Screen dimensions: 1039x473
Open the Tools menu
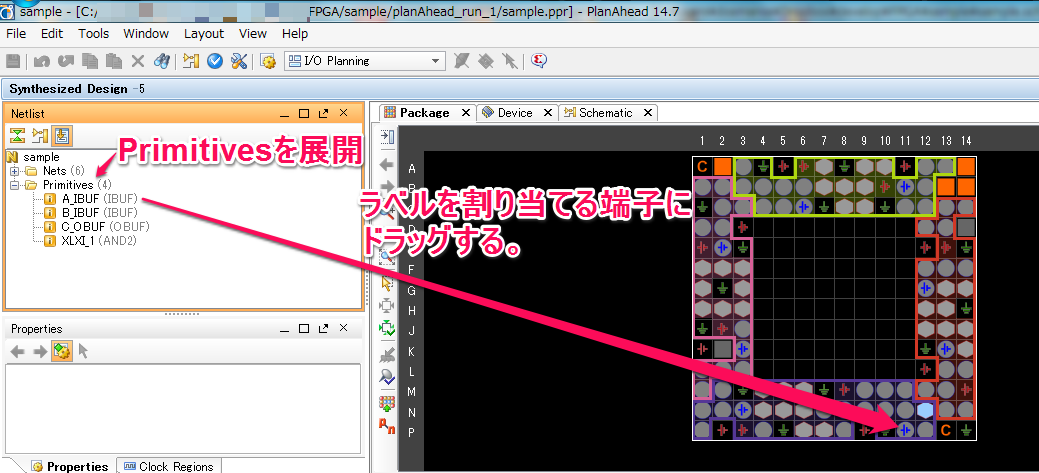[93, 34]
